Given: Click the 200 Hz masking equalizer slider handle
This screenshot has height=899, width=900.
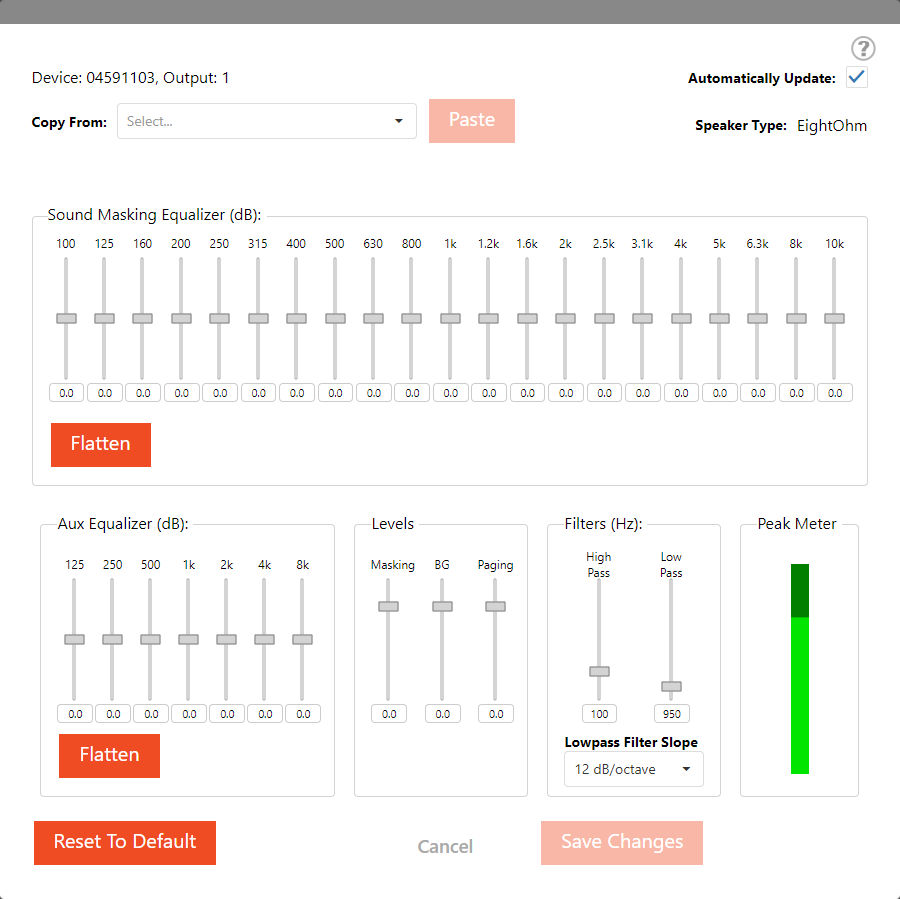Looking at the screenshot, I should (181, 319).
